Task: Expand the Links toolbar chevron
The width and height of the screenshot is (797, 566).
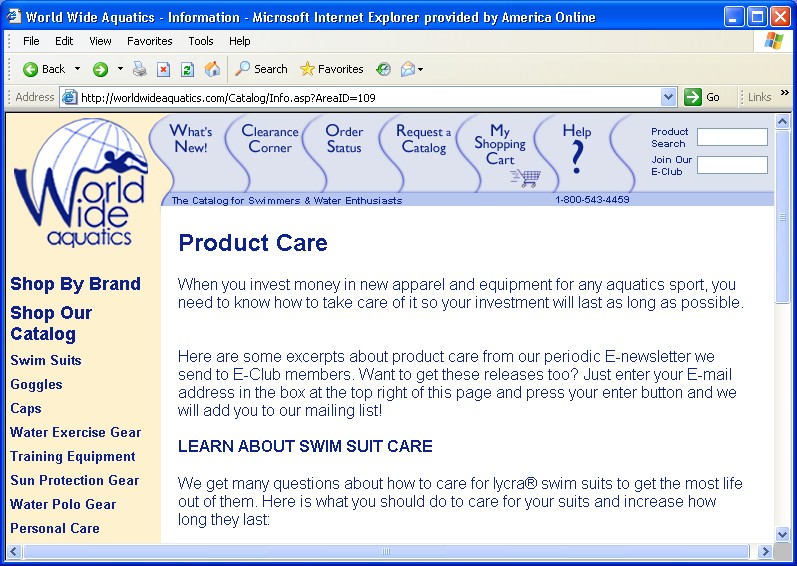Action: [784, 93]
